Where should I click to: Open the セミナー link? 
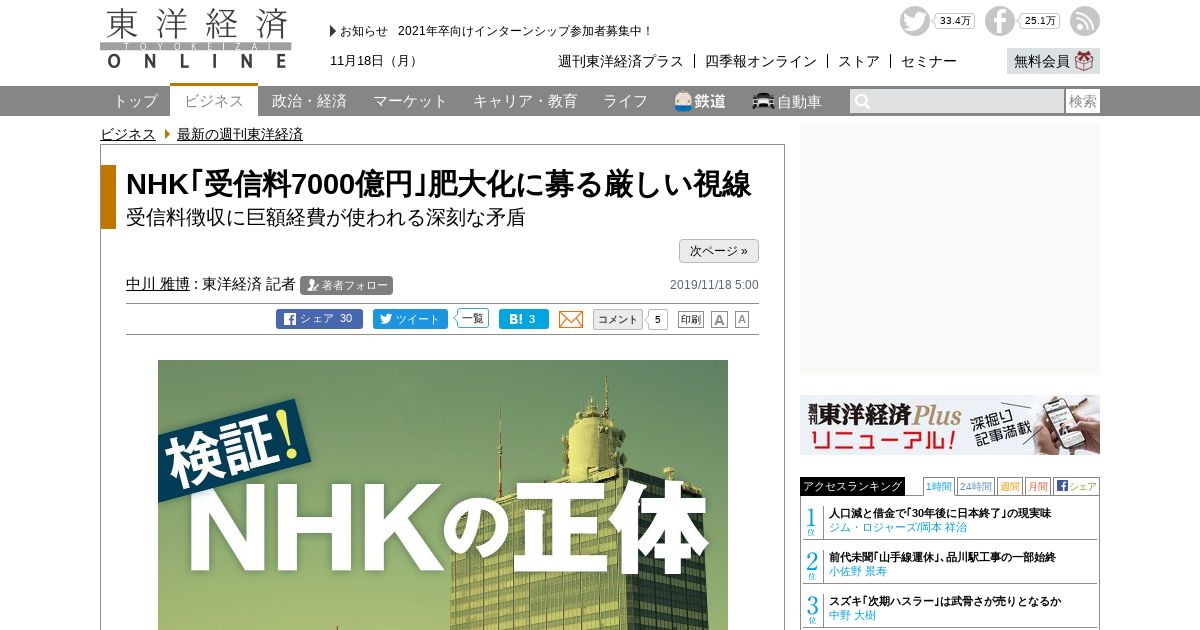coord(929,61)
